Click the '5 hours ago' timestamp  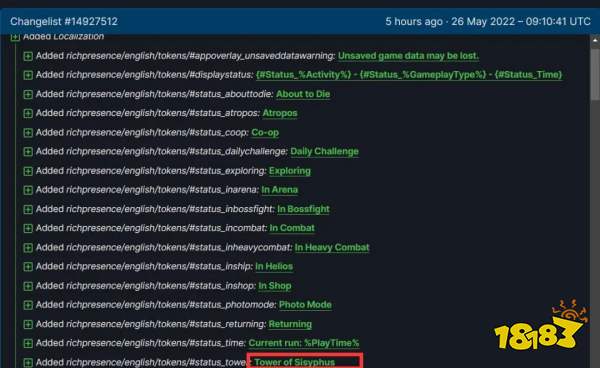[x=414, y=21]
